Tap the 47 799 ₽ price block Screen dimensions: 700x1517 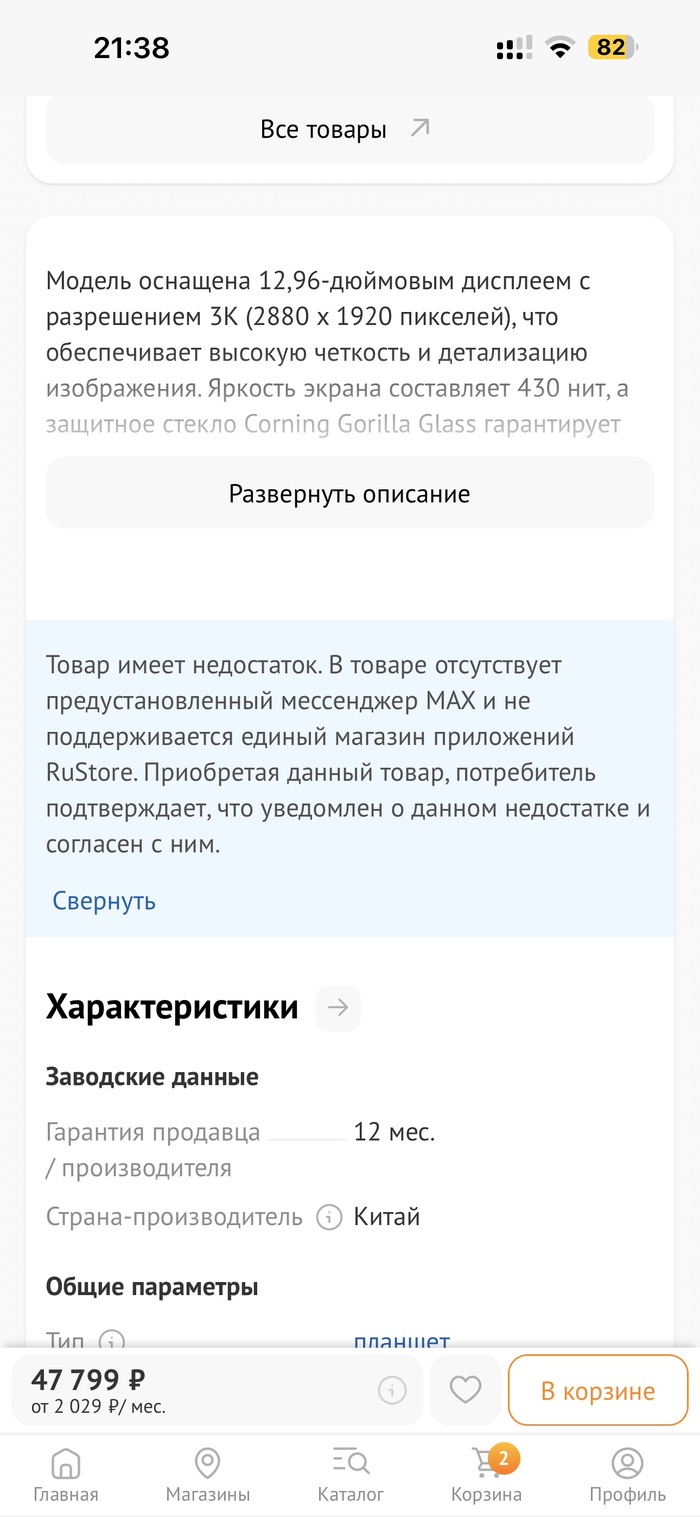[98, 1389]
